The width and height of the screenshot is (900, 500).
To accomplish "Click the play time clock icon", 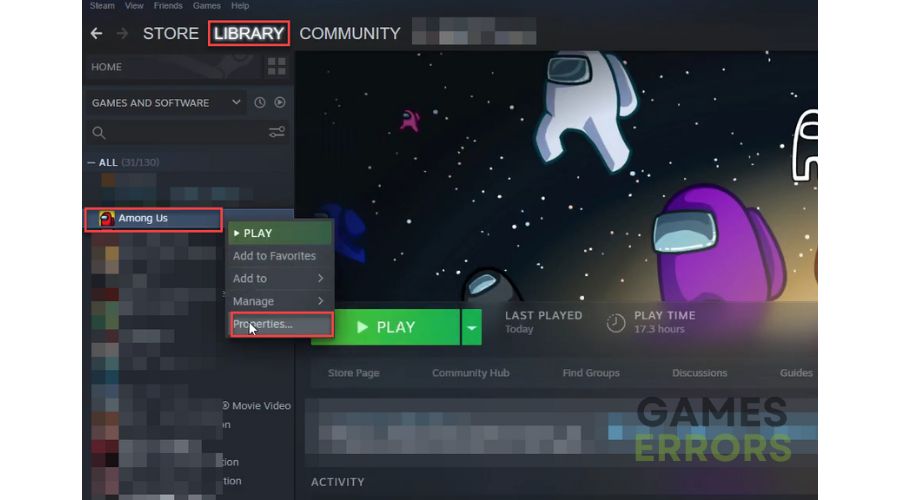I will point(616,323).
